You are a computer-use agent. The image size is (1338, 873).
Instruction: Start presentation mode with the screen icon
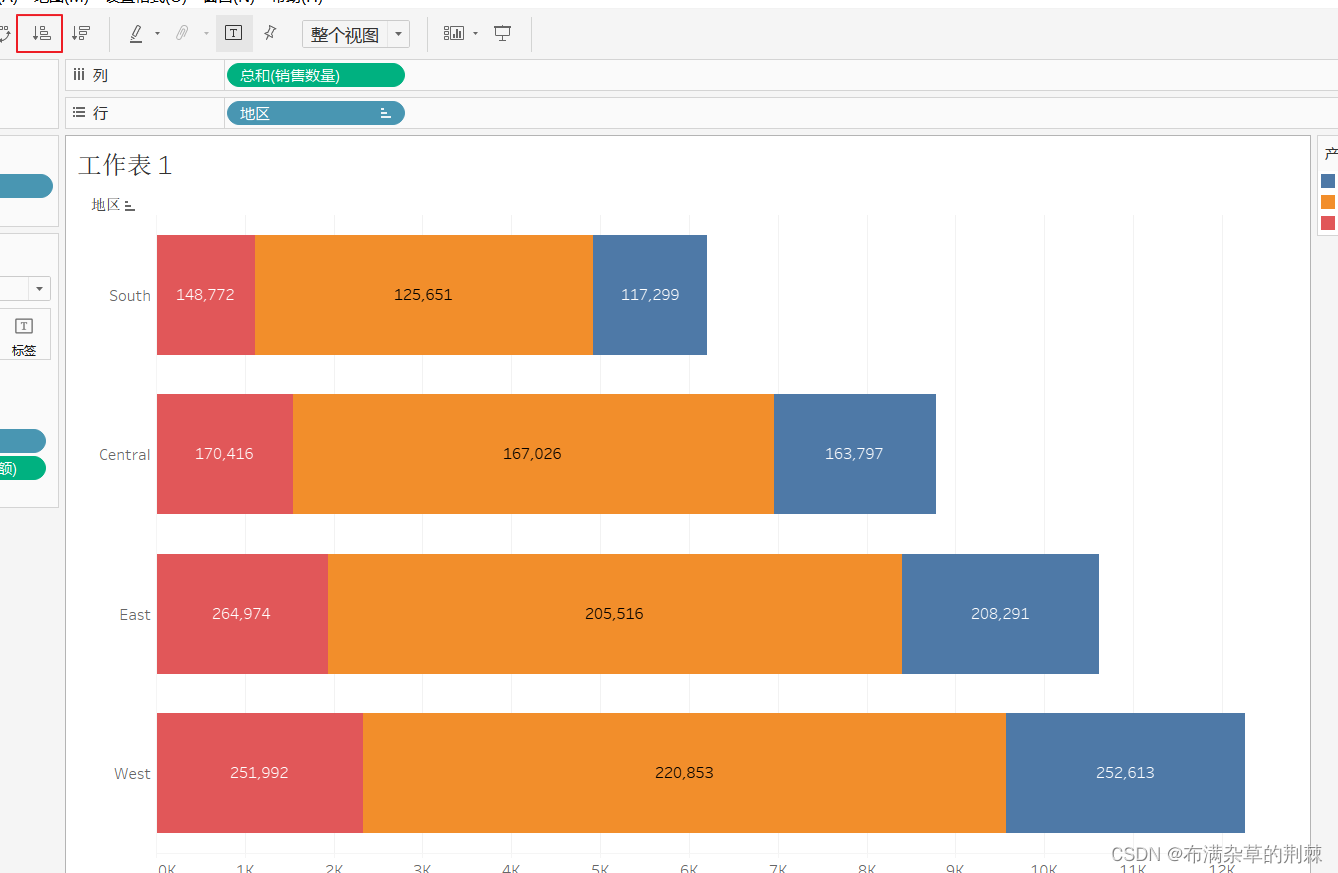503,33
